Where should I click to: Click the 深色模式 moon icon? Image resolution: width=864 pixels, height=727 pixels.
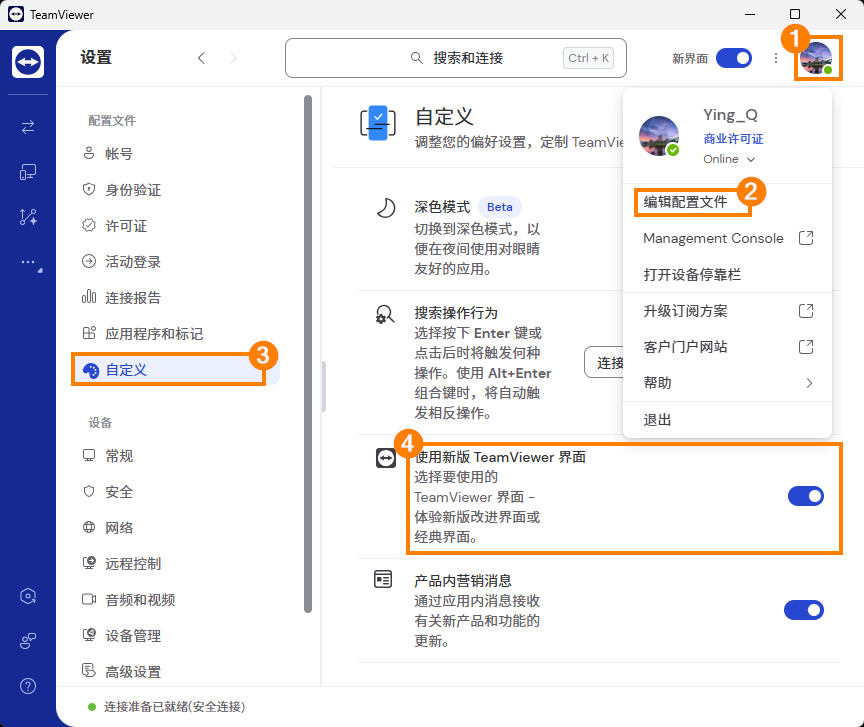(x=386, y=208)
